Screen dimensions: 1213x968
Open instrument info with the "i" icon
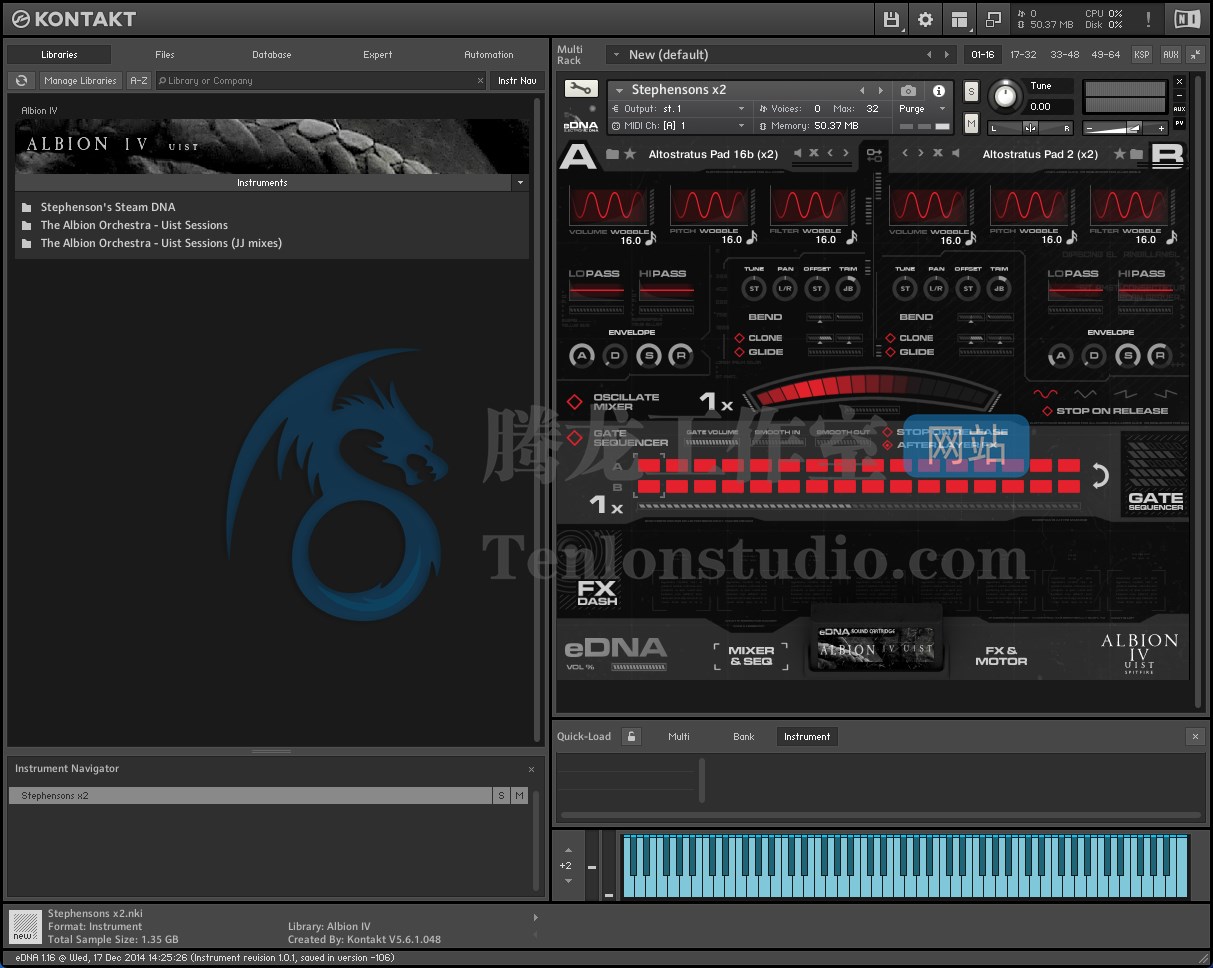938,90
